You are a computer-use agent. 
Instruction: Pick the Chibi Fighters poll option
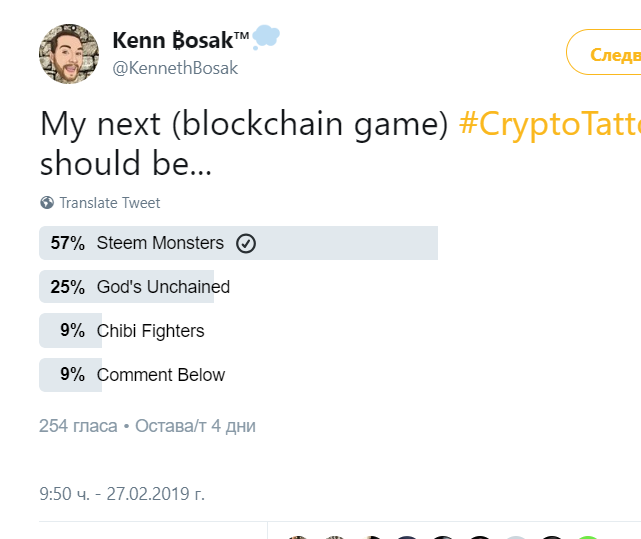150,331
